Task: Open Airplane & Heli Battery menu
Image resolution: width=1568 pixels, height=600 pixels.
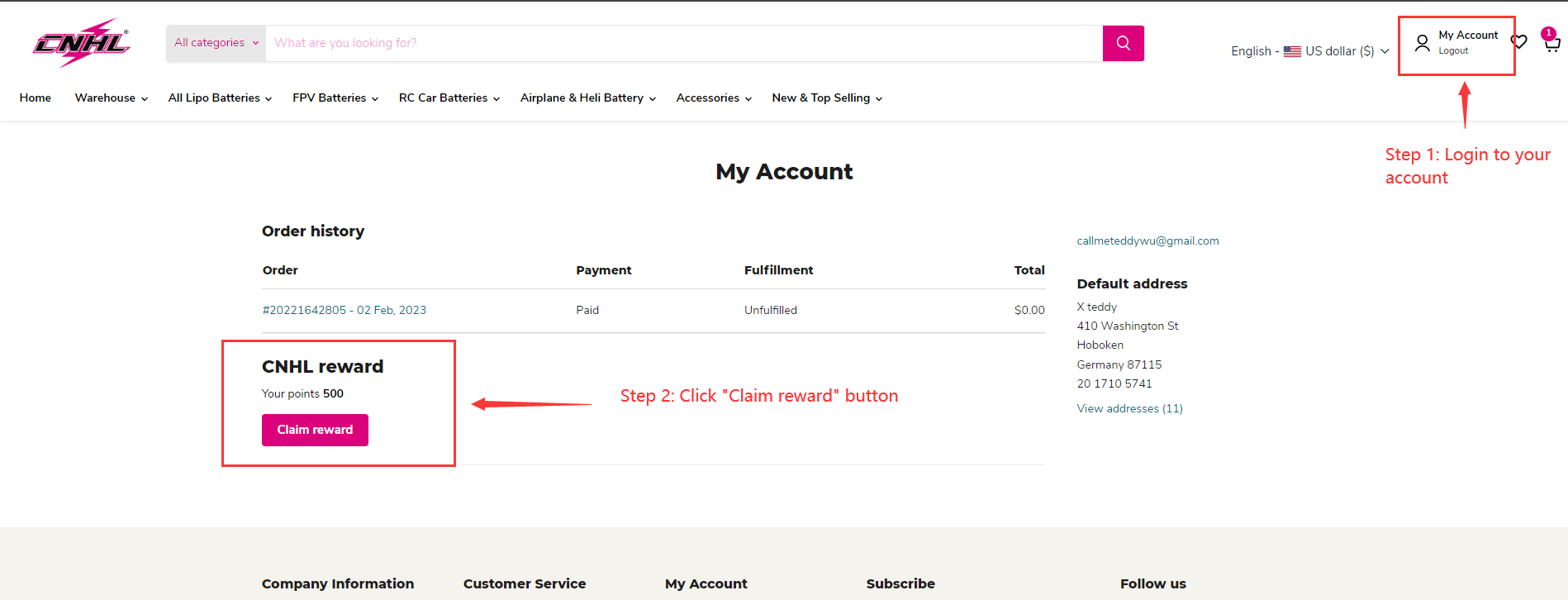Action: (x=587, y=98)
